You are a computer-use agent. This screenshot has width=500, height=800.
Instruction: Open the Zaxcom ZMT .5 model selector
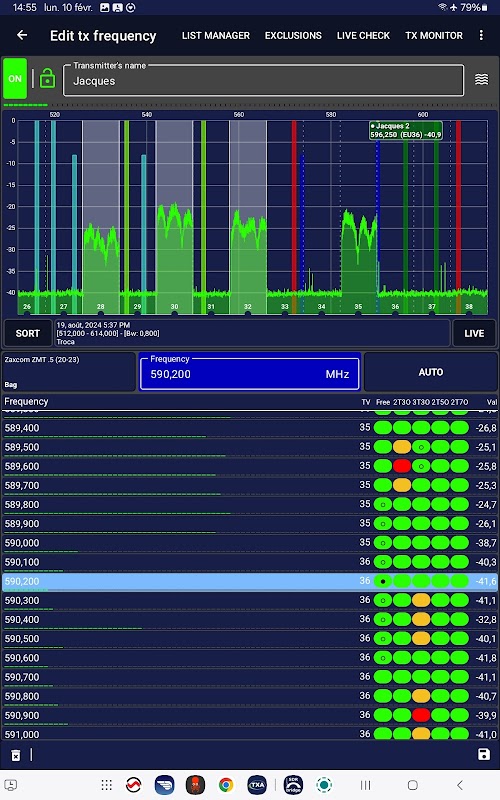(69, 372)
